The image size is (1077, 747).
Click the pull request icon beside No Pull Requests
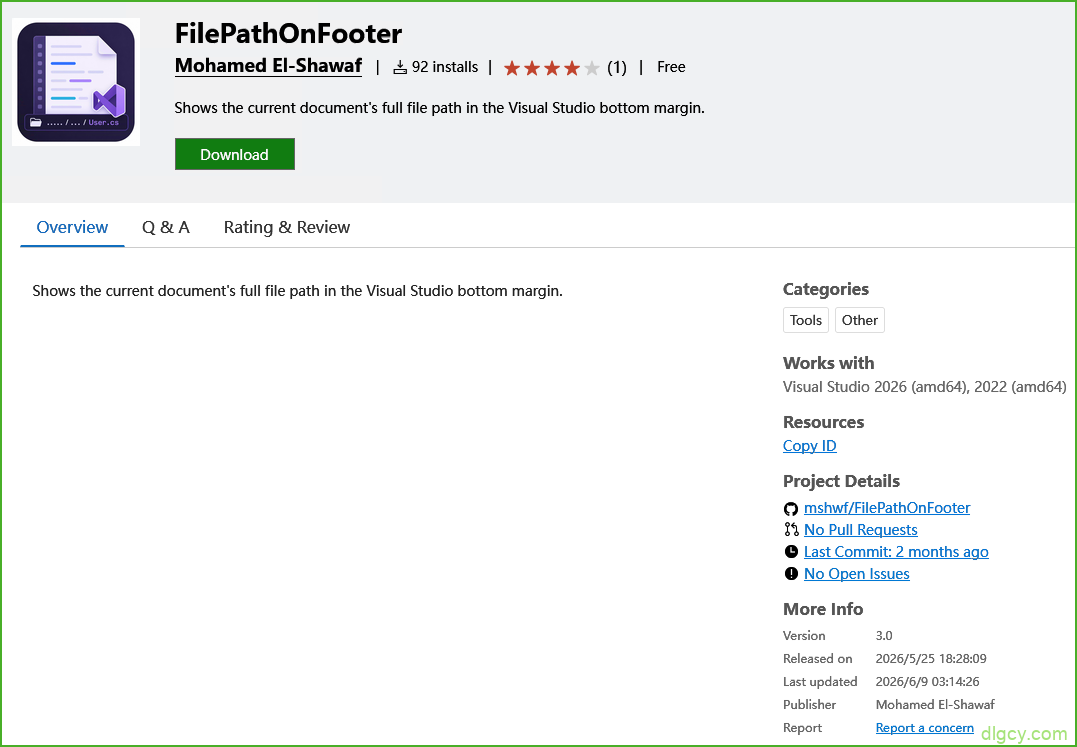[x=791, y=530]
